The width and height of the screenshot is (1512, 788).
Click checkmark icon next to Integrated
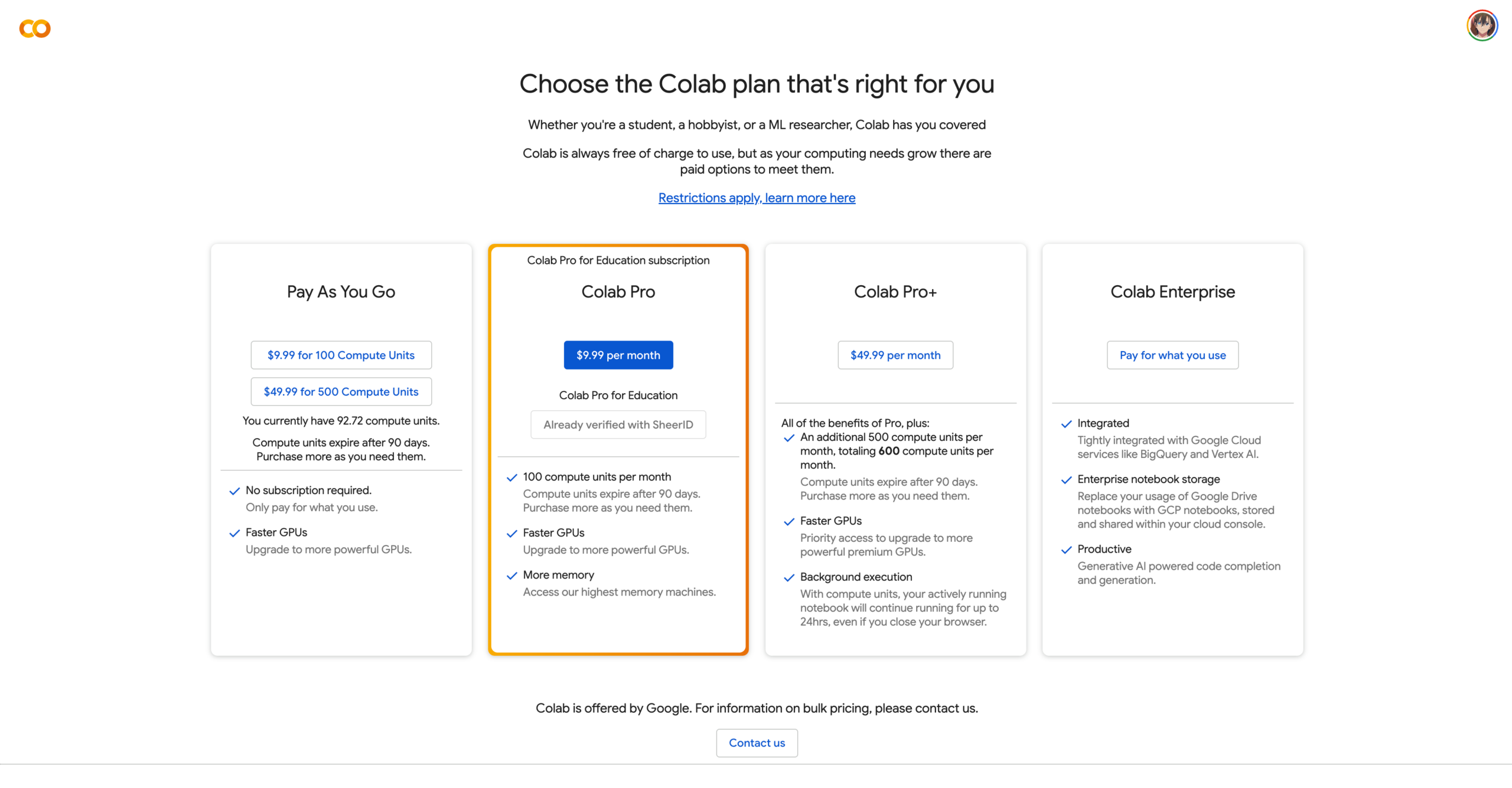(x=1066, y=424)
